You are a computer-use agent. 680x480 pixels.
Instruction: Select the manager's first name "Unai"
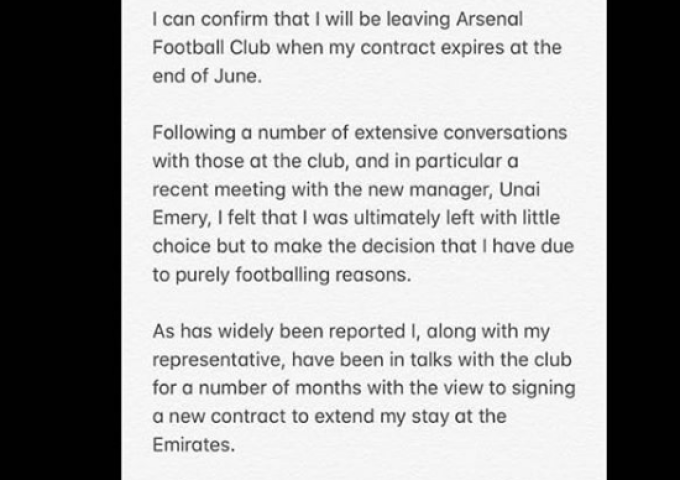[x=520, y=189]
